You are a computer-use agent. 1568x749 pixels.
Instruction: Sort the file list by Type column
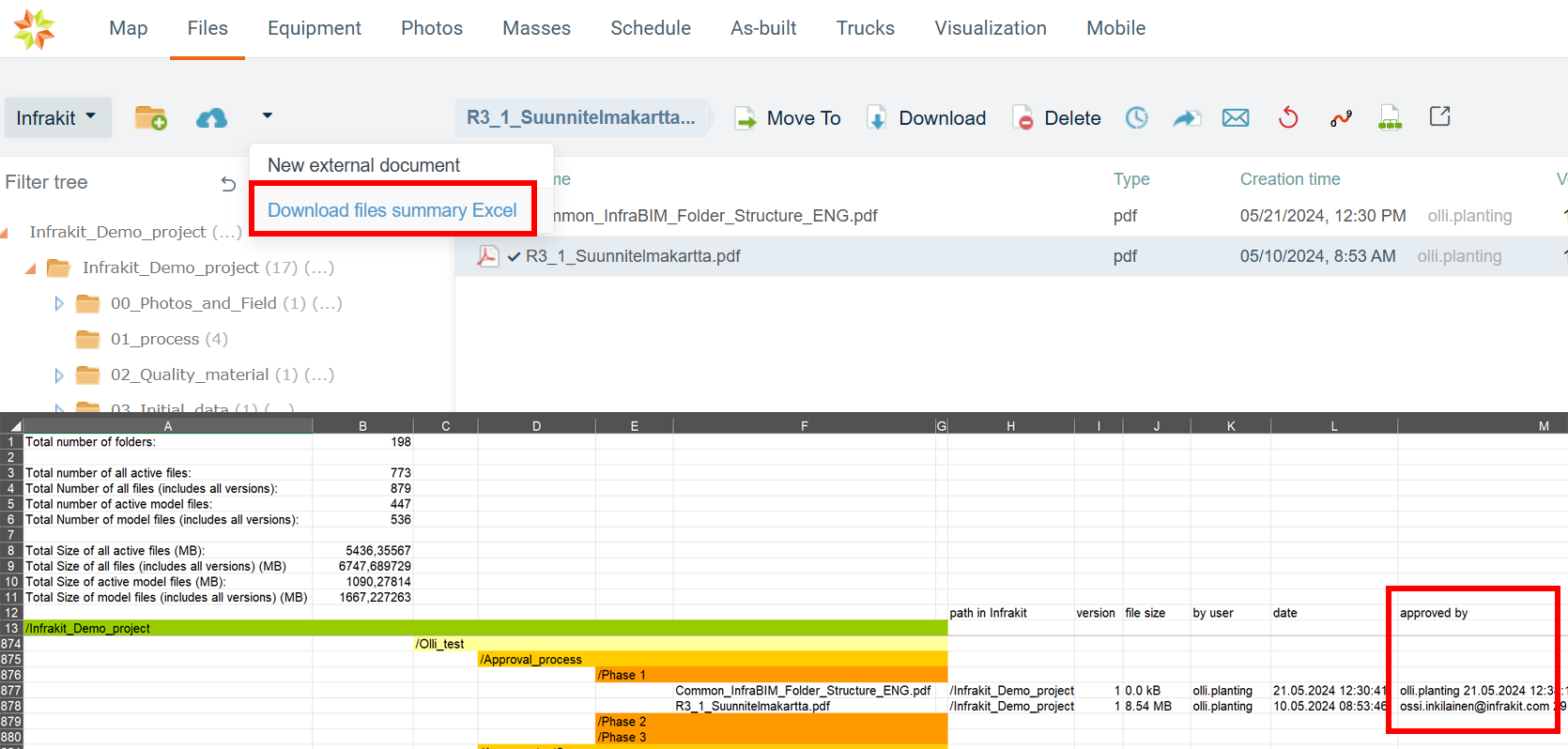click(x=1131, y=179)
